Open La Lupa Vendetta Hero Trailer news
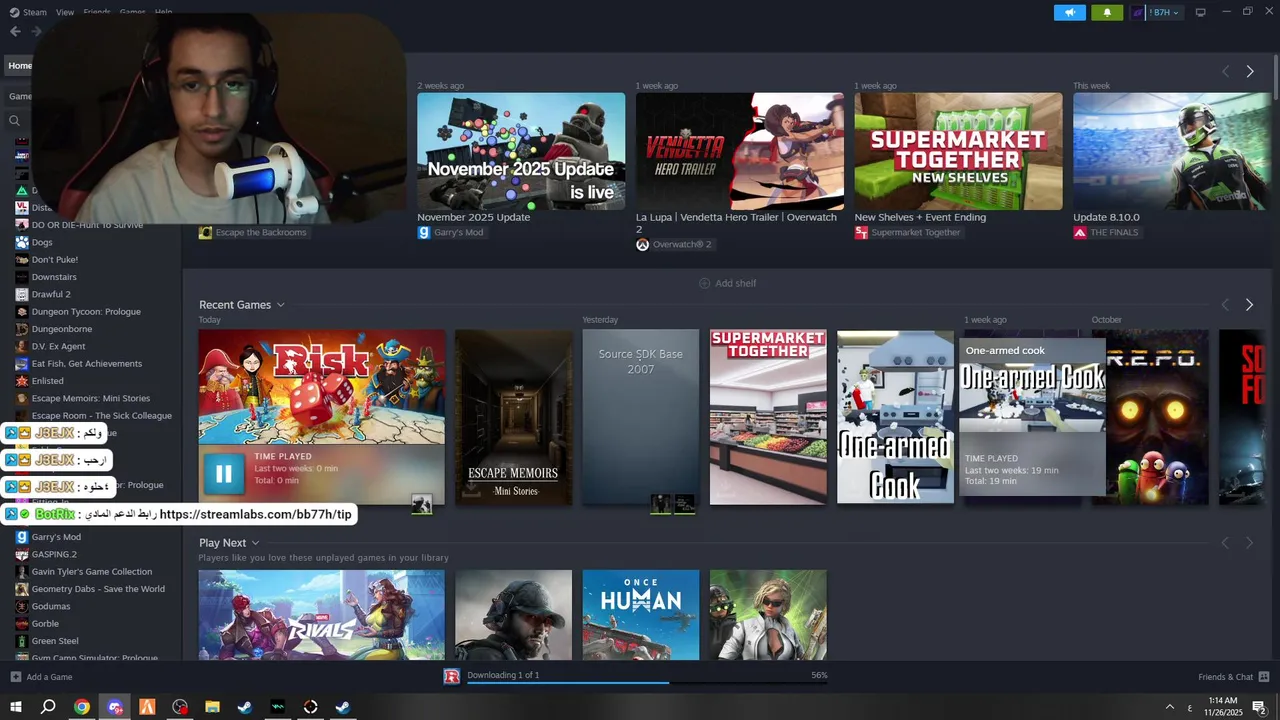 tap(739, 151)
